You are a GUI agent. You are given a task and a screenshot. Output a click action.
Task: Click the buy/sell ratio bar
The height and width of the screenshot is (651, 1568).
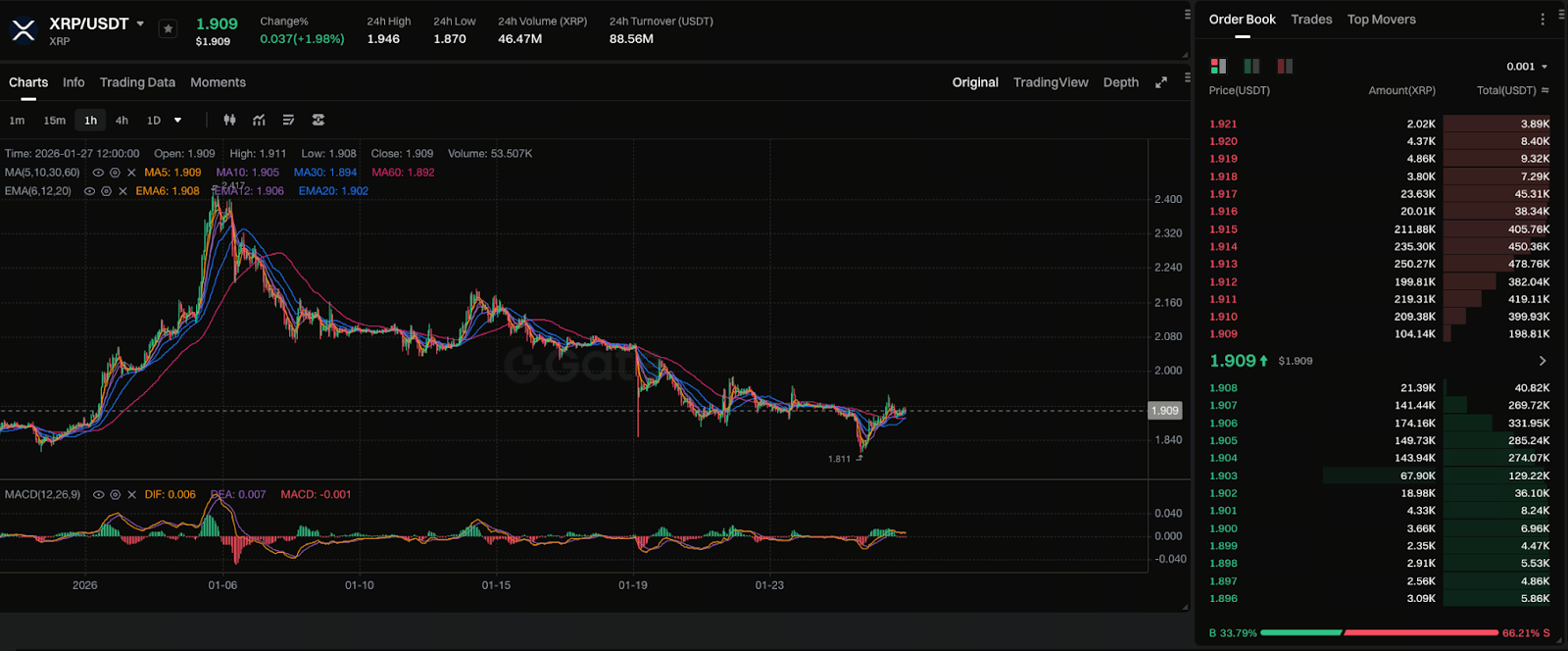(x=1380, y=633)
